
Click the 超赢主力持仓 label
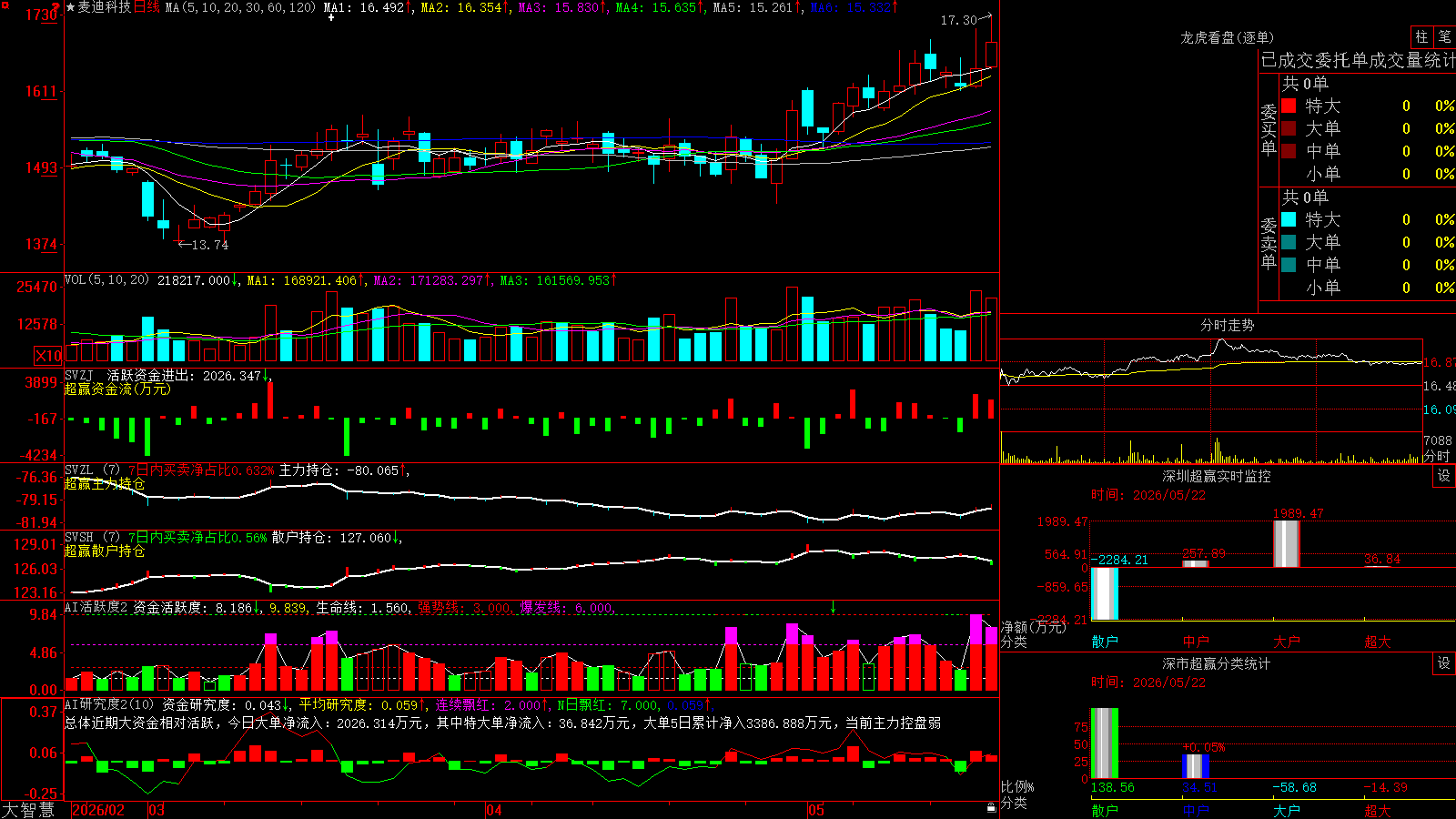pos(105,483)
